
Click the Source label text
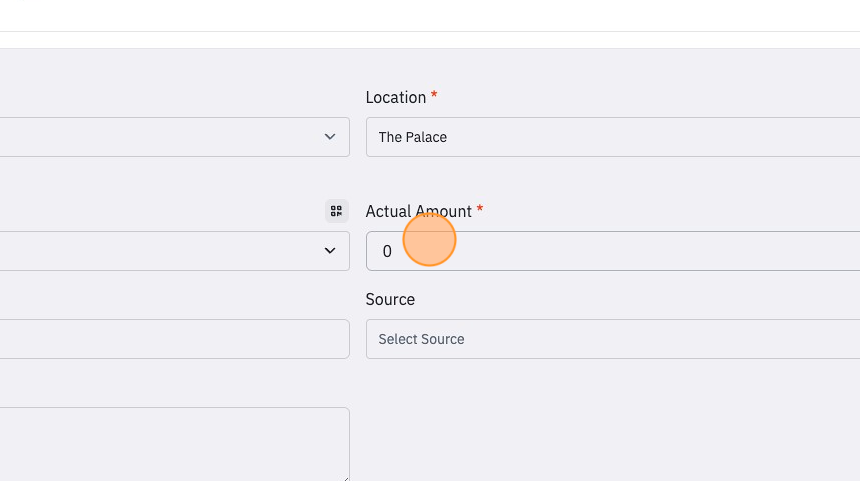(x=390, y=299)
